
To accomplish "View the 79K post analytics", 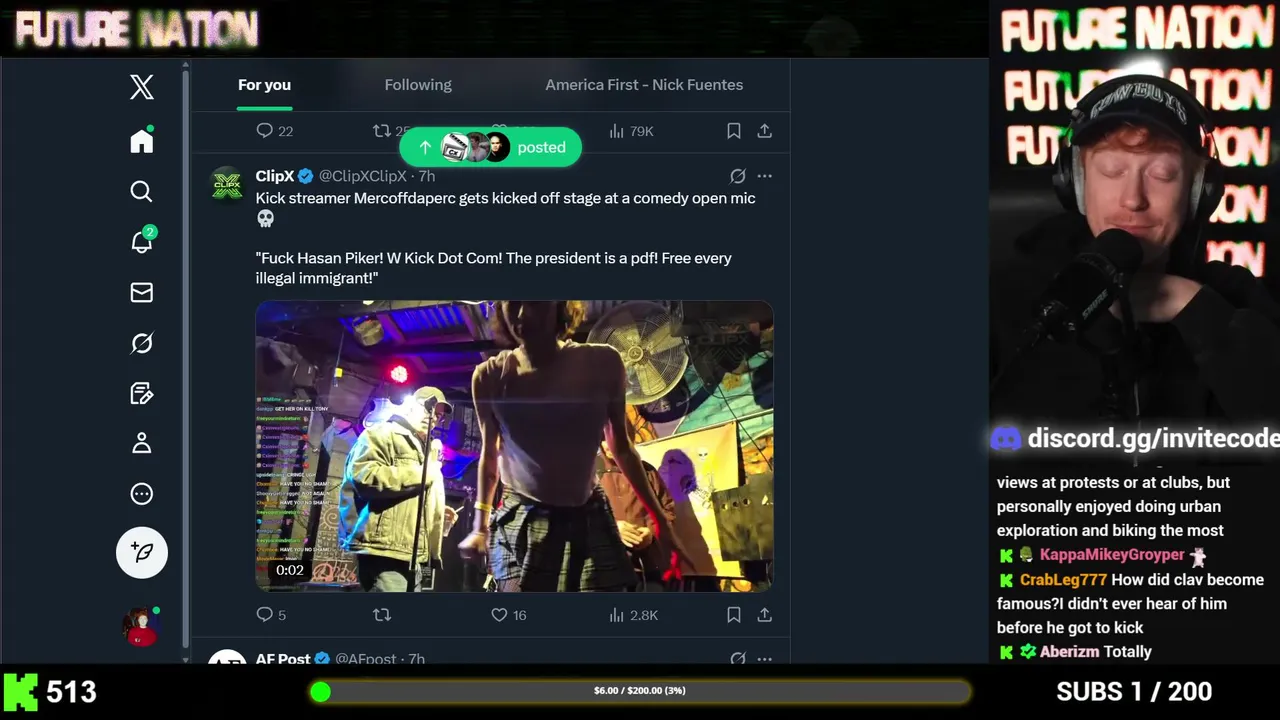I will point(631,131).
